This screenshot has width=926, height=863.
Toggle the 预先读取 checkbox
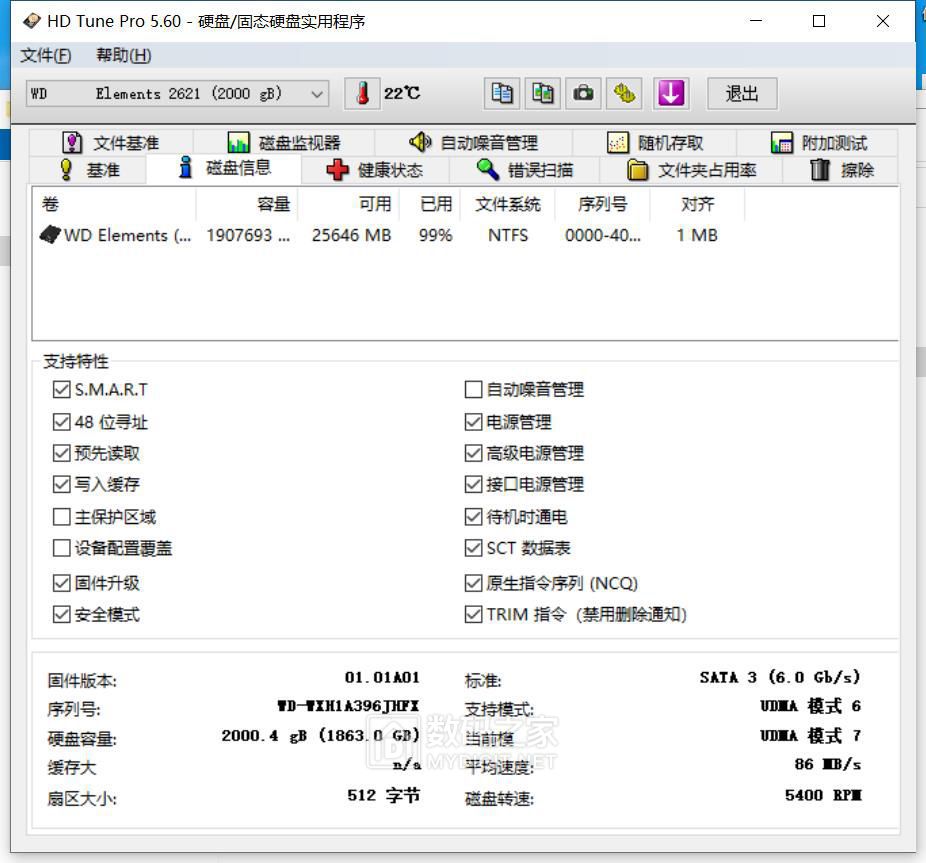click(61, 453)
